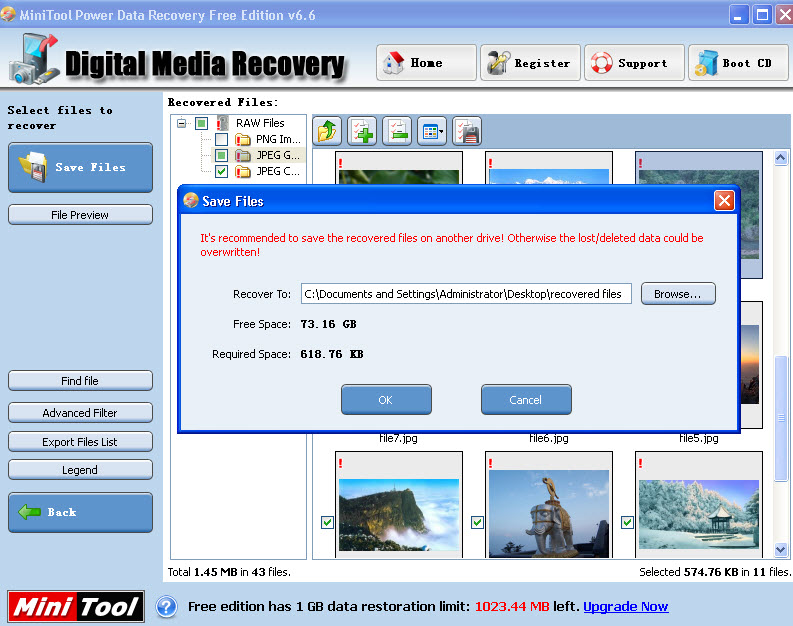Click the Legend button

coord(80,470)
